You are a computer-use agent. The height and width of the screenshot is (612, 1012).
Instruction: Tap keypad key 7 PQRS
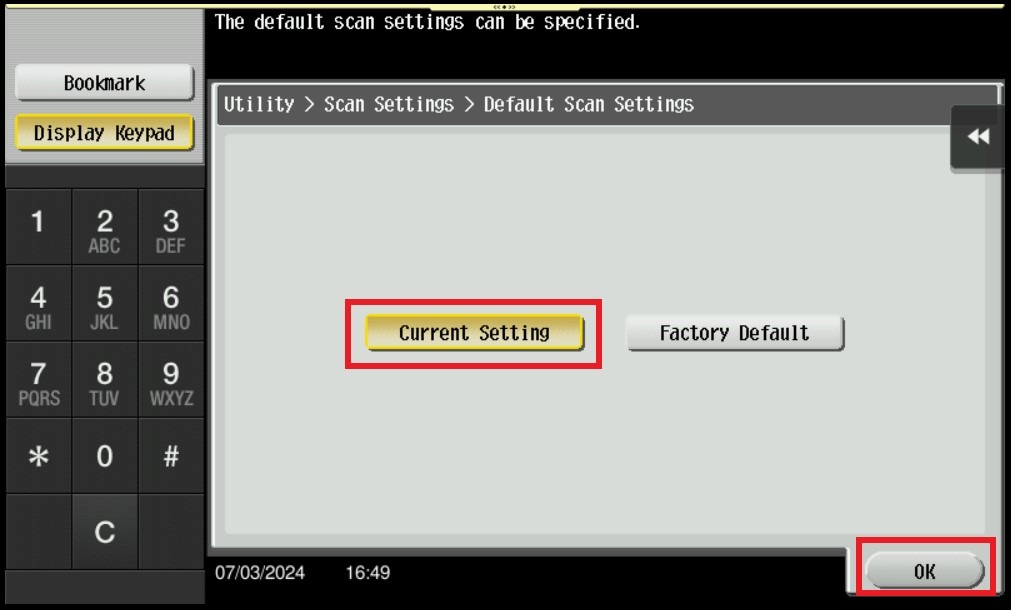tap(38, 380)
